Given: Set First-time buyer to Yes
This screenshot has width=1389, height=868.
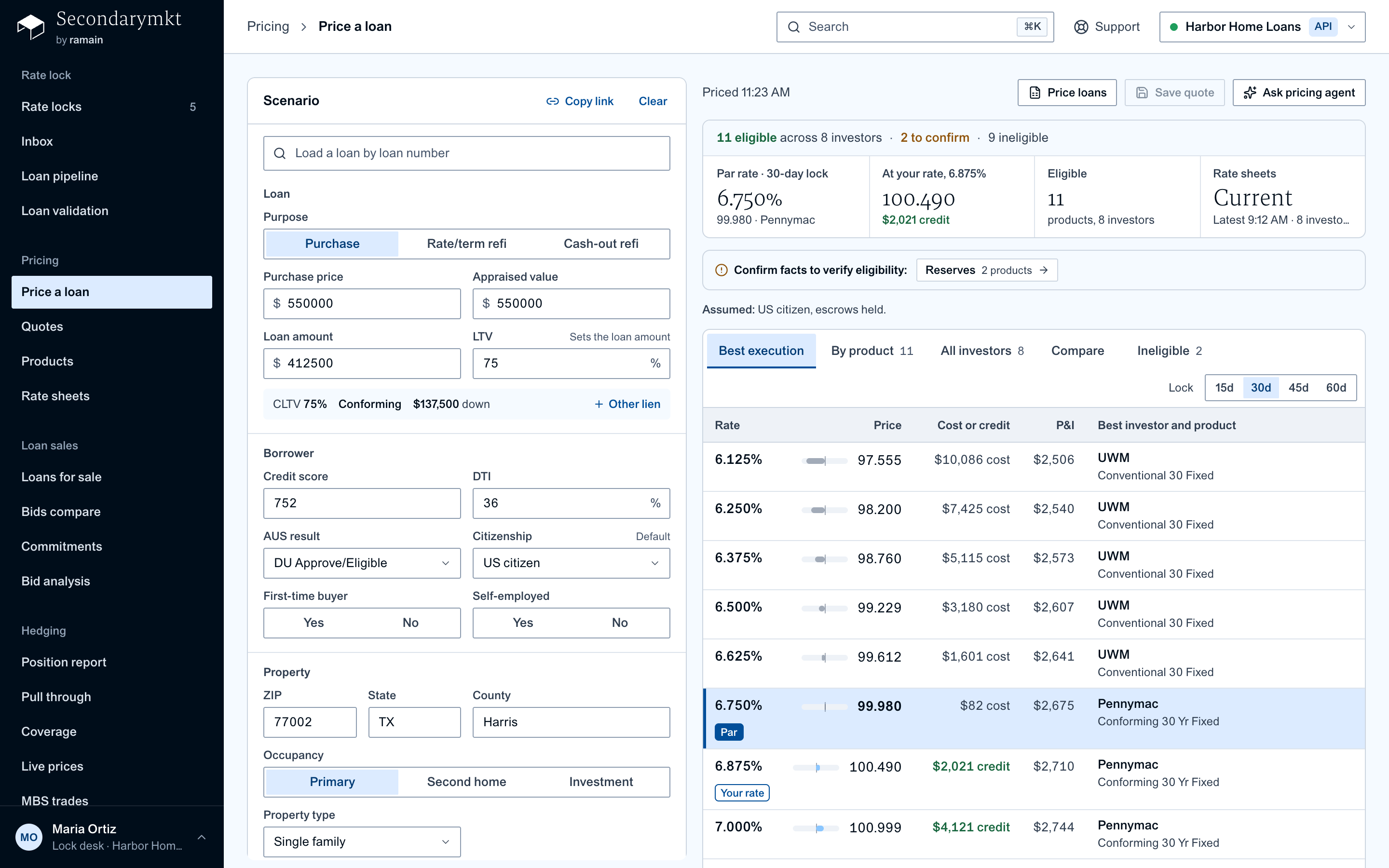Looking at the screenshot, I should click(313, 623).
